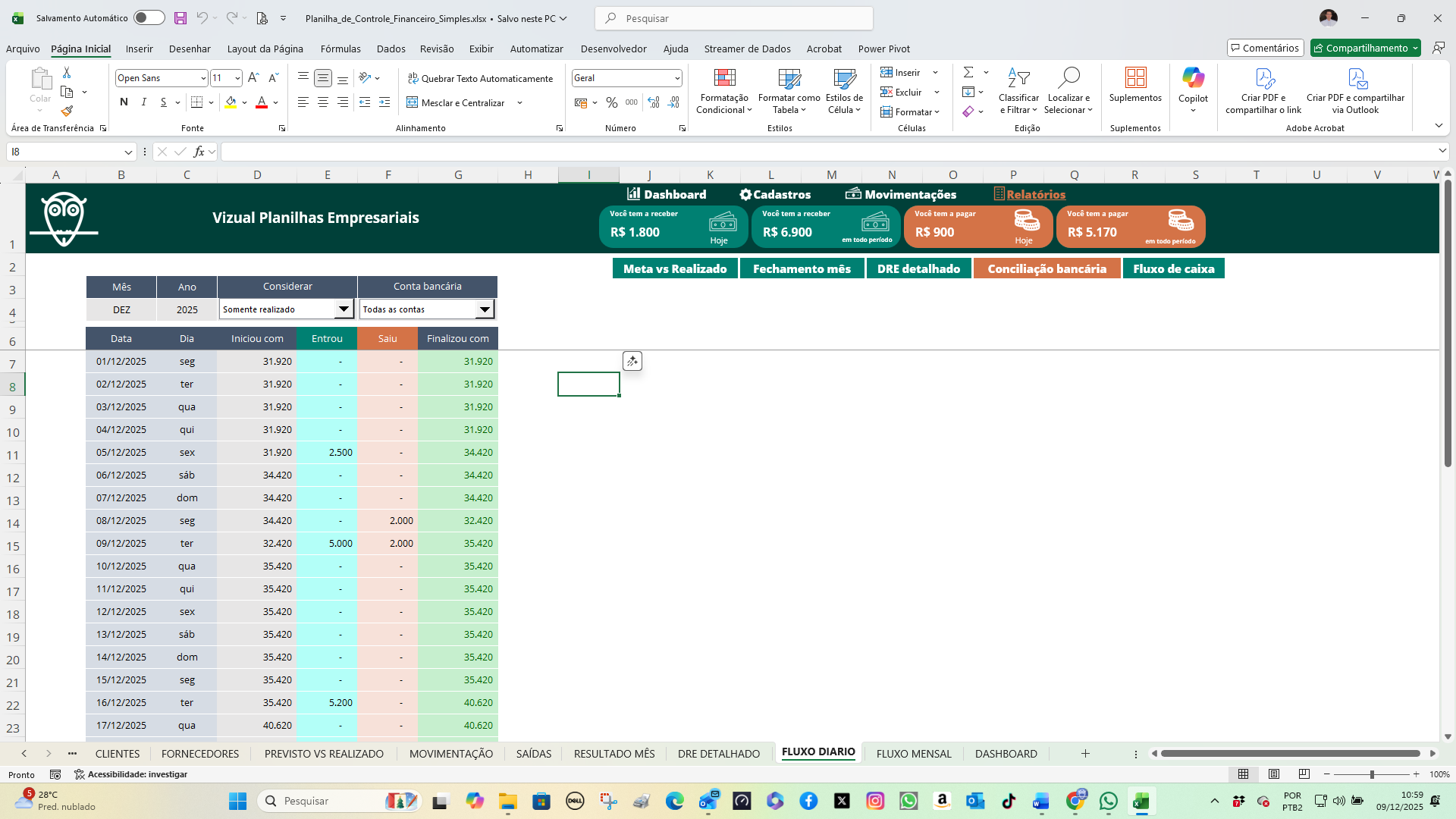The image size is (1456, 819).
Task: Open the Arquivo menu
Action: pyautogui.click(x=23, y=49)
